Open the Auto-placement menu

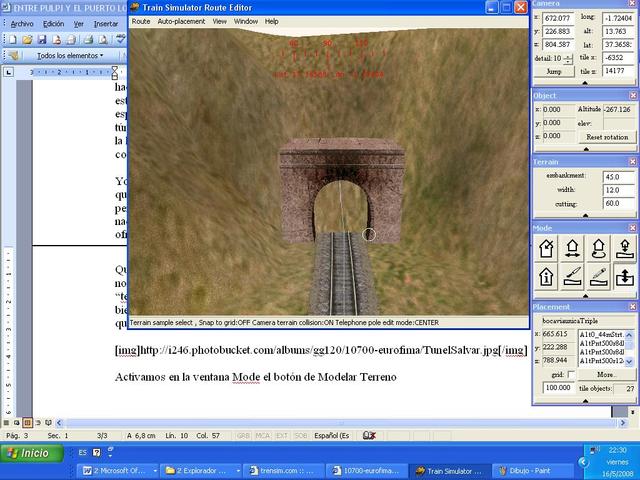[x=181, y=20]
